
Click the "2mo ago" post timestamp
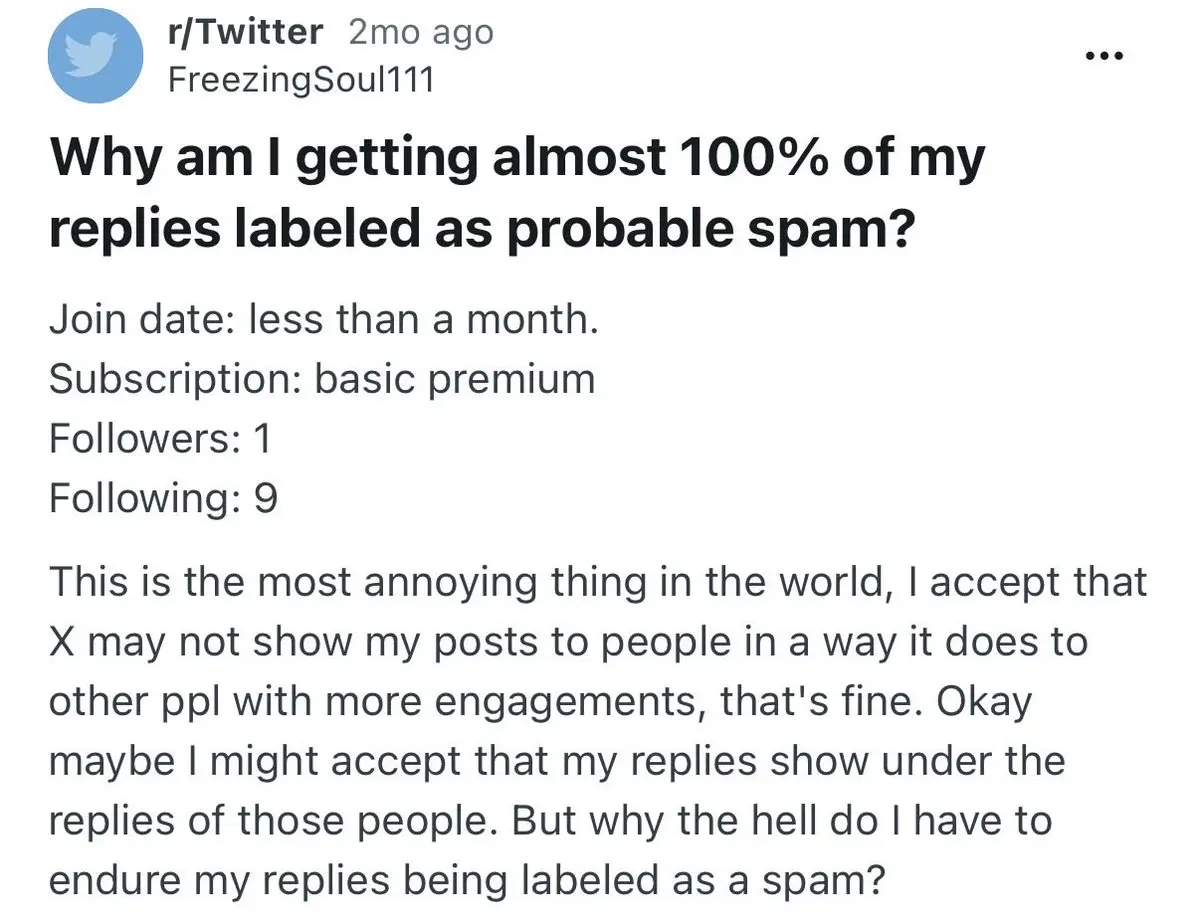click(421, 32)
